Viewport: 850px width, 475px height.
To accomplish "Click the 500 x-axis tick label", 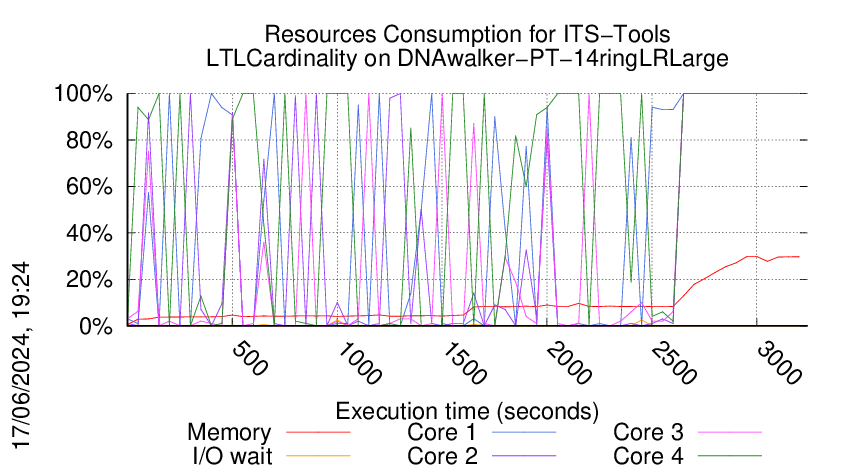I will tap(249, 358).
